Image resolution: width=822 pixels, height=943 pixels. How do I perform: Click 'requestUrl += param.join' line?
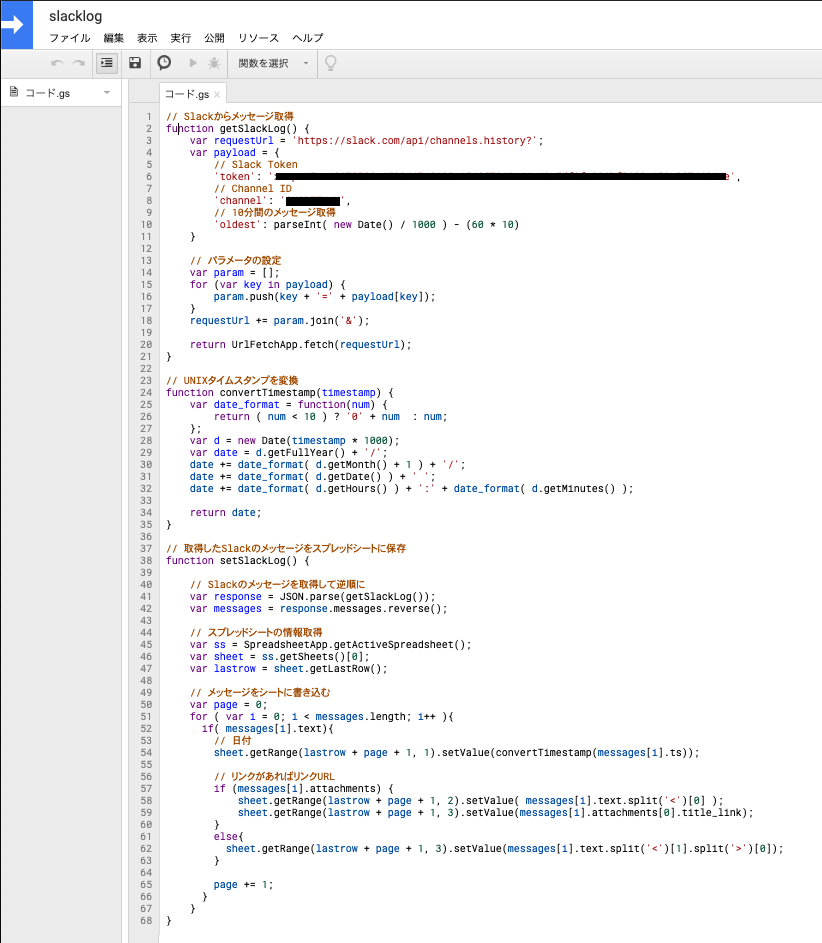(280, 321)
